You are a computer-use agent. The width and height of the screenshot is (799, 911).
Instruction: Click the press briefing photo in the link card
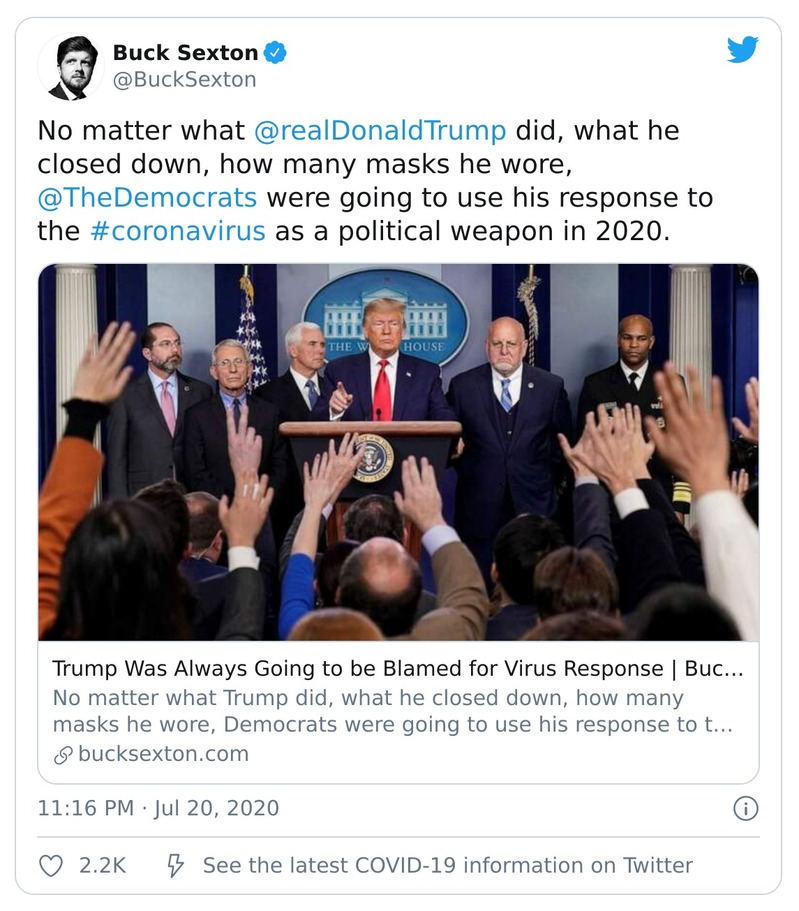pos(398,450)
